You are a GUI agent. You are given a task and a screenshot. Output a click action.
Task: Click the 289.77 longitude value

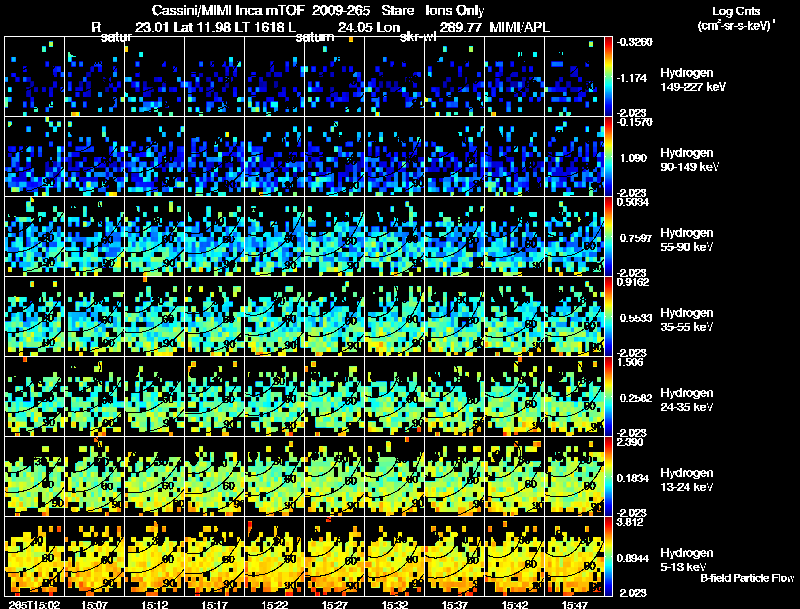[x=460, y=27]
